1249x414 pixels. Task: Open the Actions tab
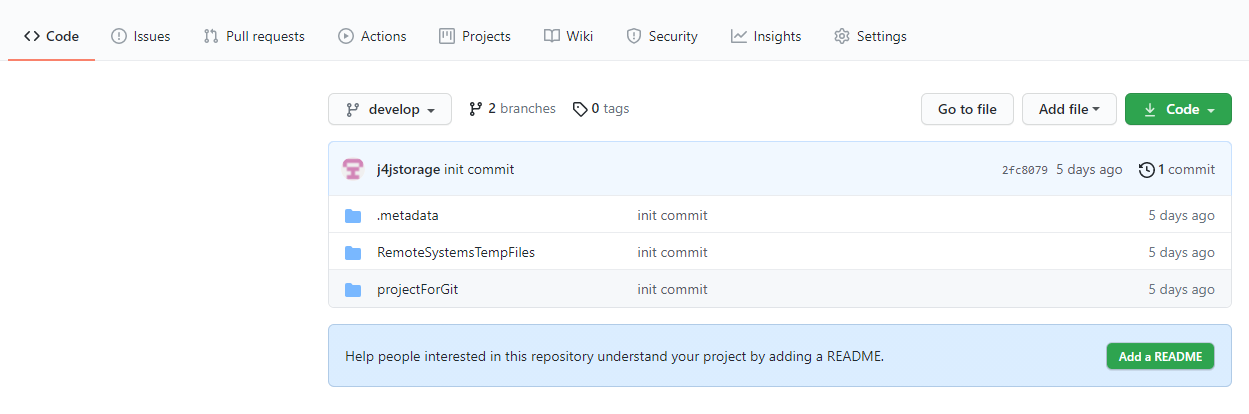[x=372, y=36]
